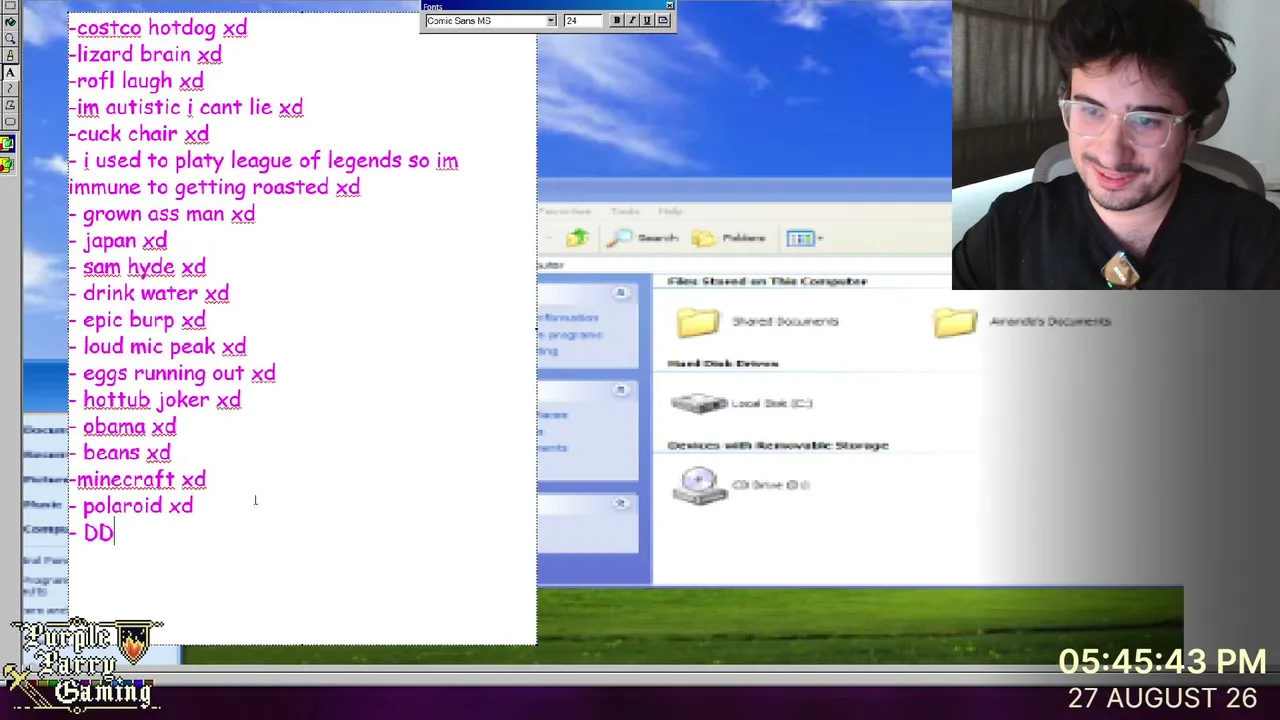1280x720 pixels.
Task: Toggle Italic in the Fonts toolbar
Action: 631,20
